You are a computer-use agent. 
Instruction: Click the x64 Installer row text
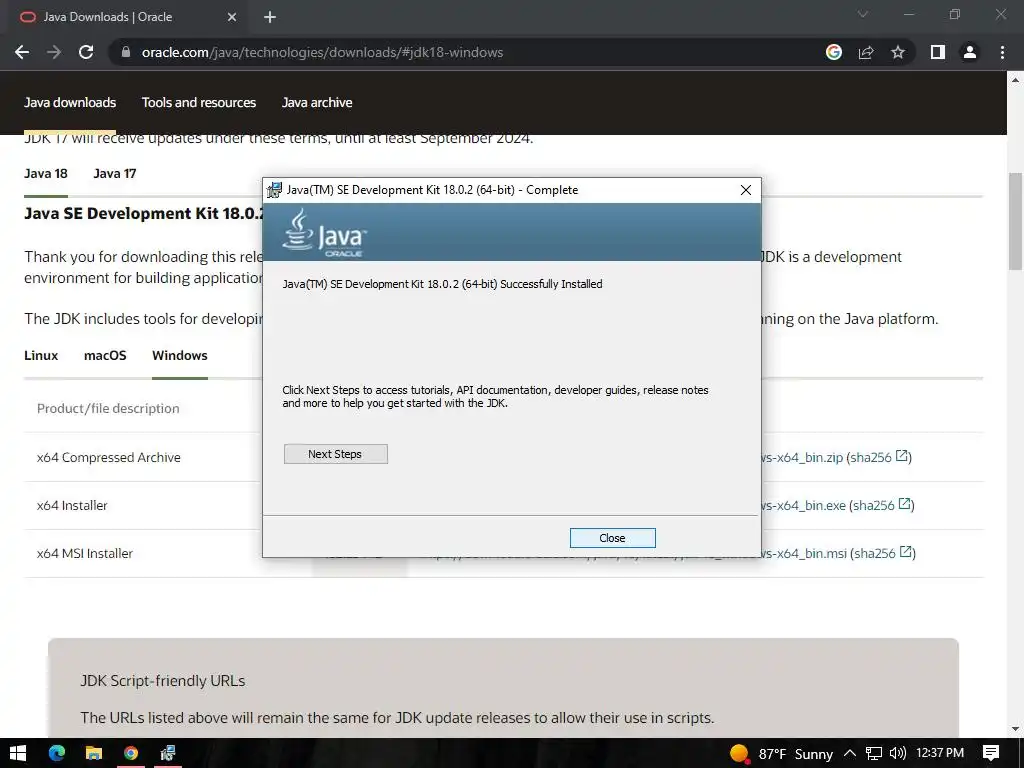click(72, 505)
